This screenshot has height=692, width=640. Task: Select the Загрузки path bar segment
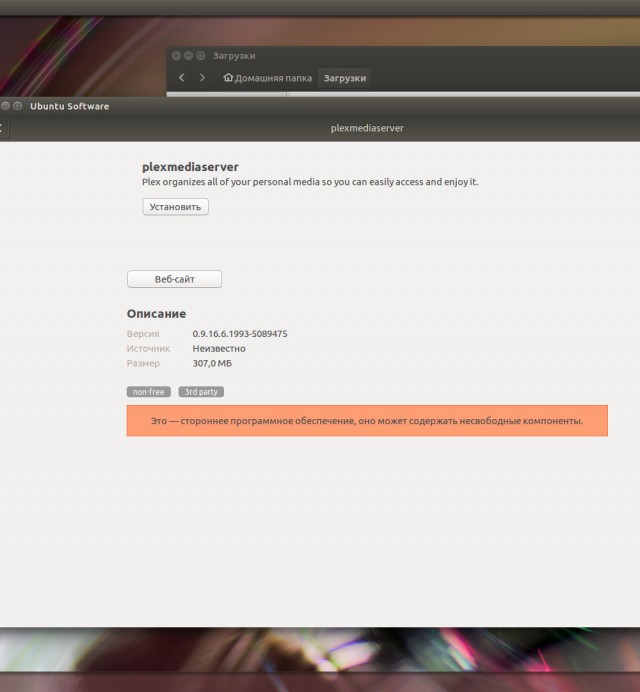(x=345, y=78)
